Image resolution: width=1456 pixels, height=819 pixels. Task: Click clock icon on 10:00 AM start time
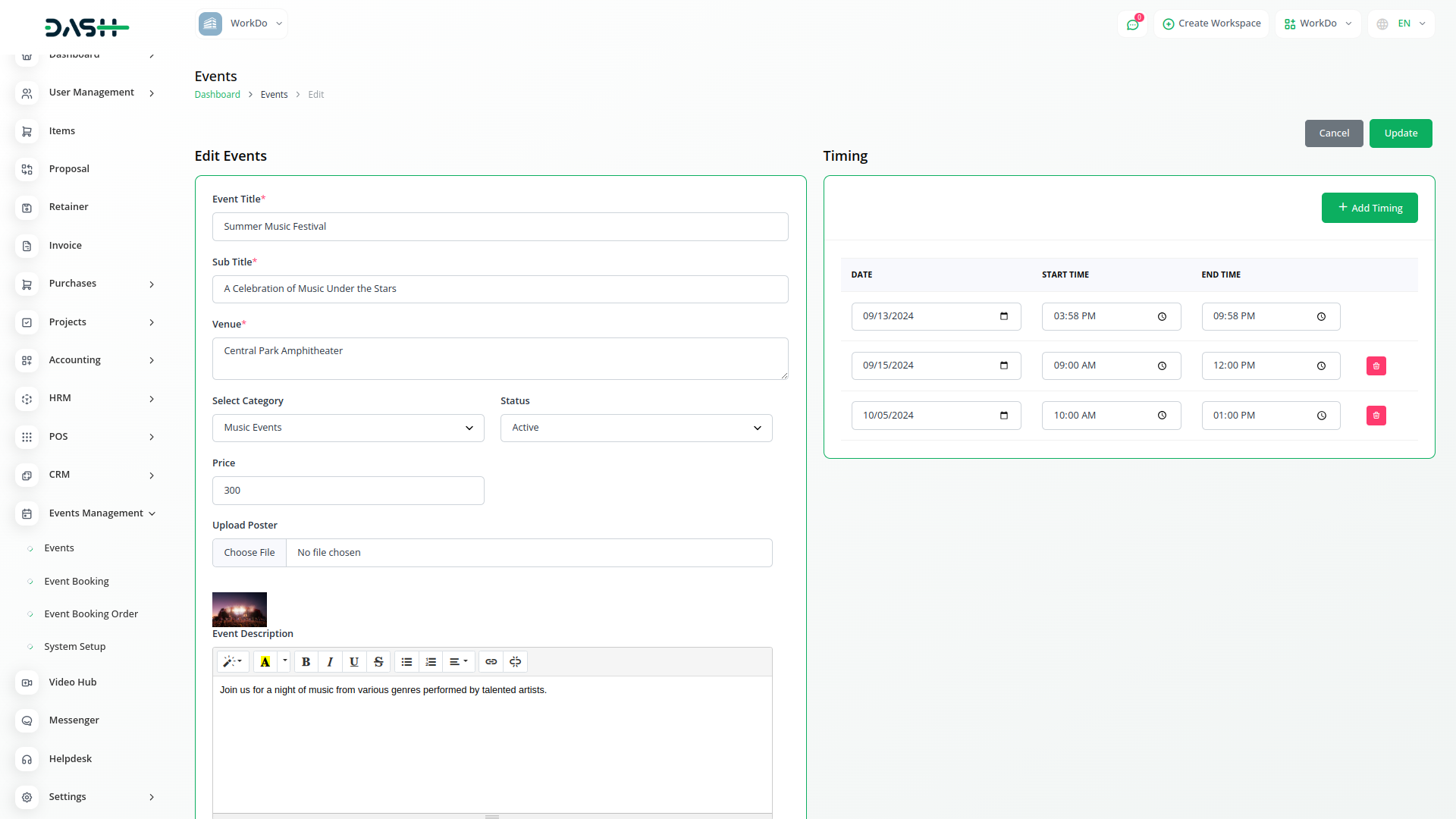click(1162, 416)
